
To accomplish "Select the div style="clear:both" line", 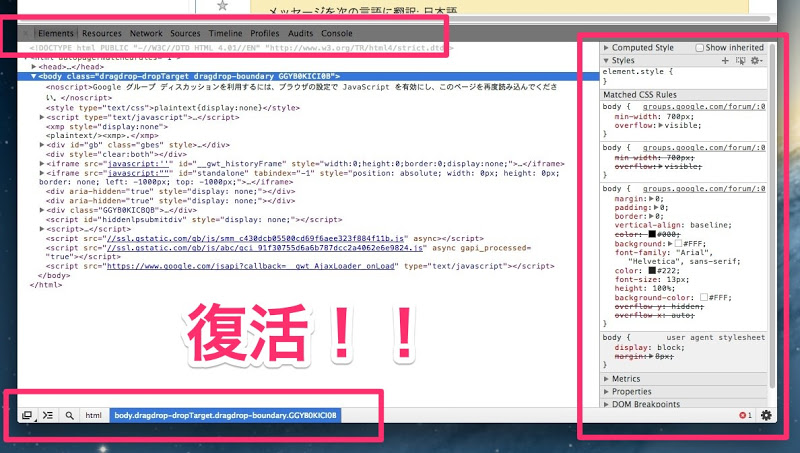I will point(116,154).
